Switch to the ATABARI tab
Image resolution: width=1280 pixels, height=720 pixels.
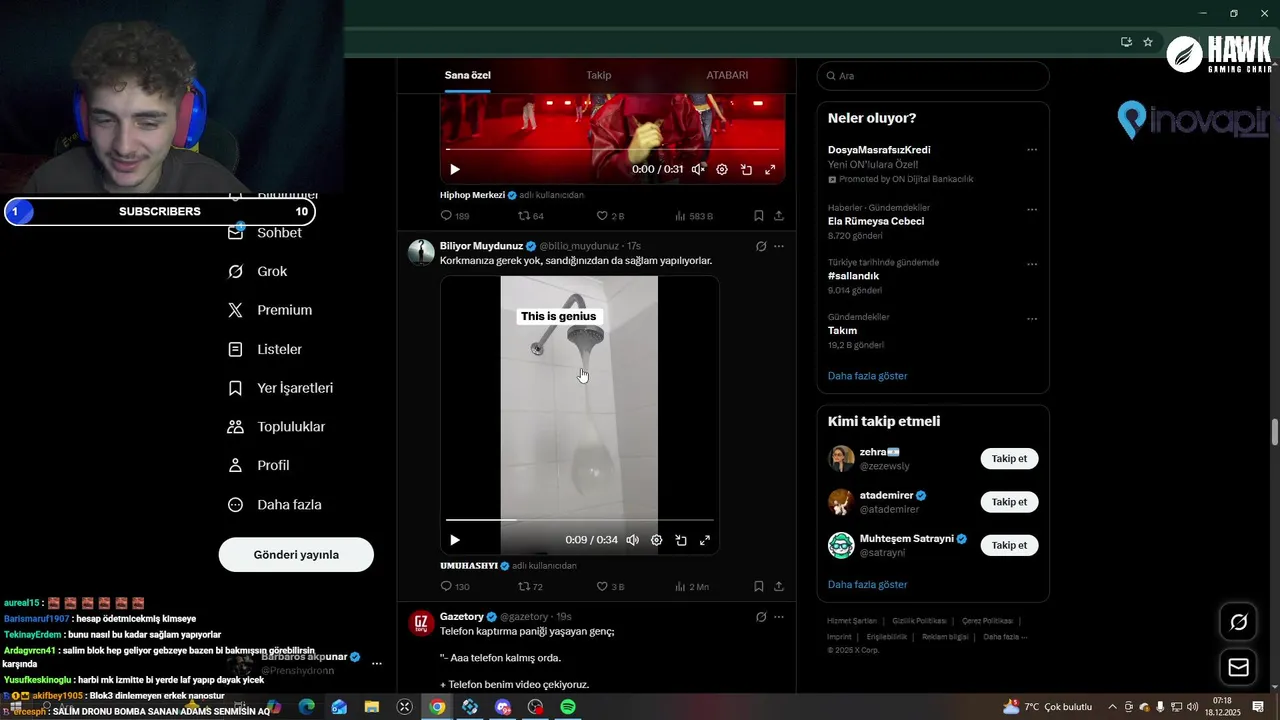727,75
